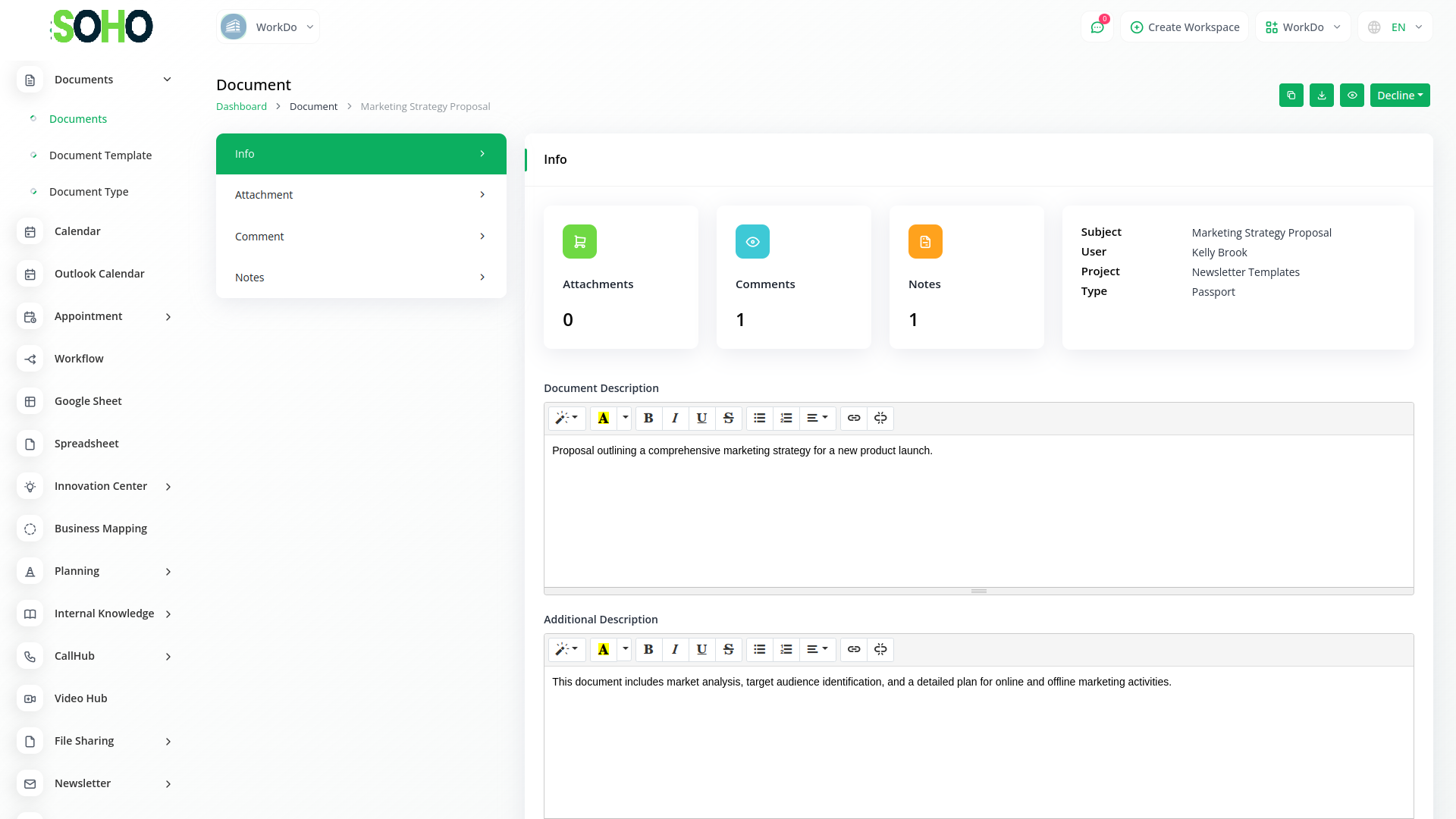This screenshot has height=819, width=1456.
Task: Click unordered list icon in Document Description
Action: [759, 418]
